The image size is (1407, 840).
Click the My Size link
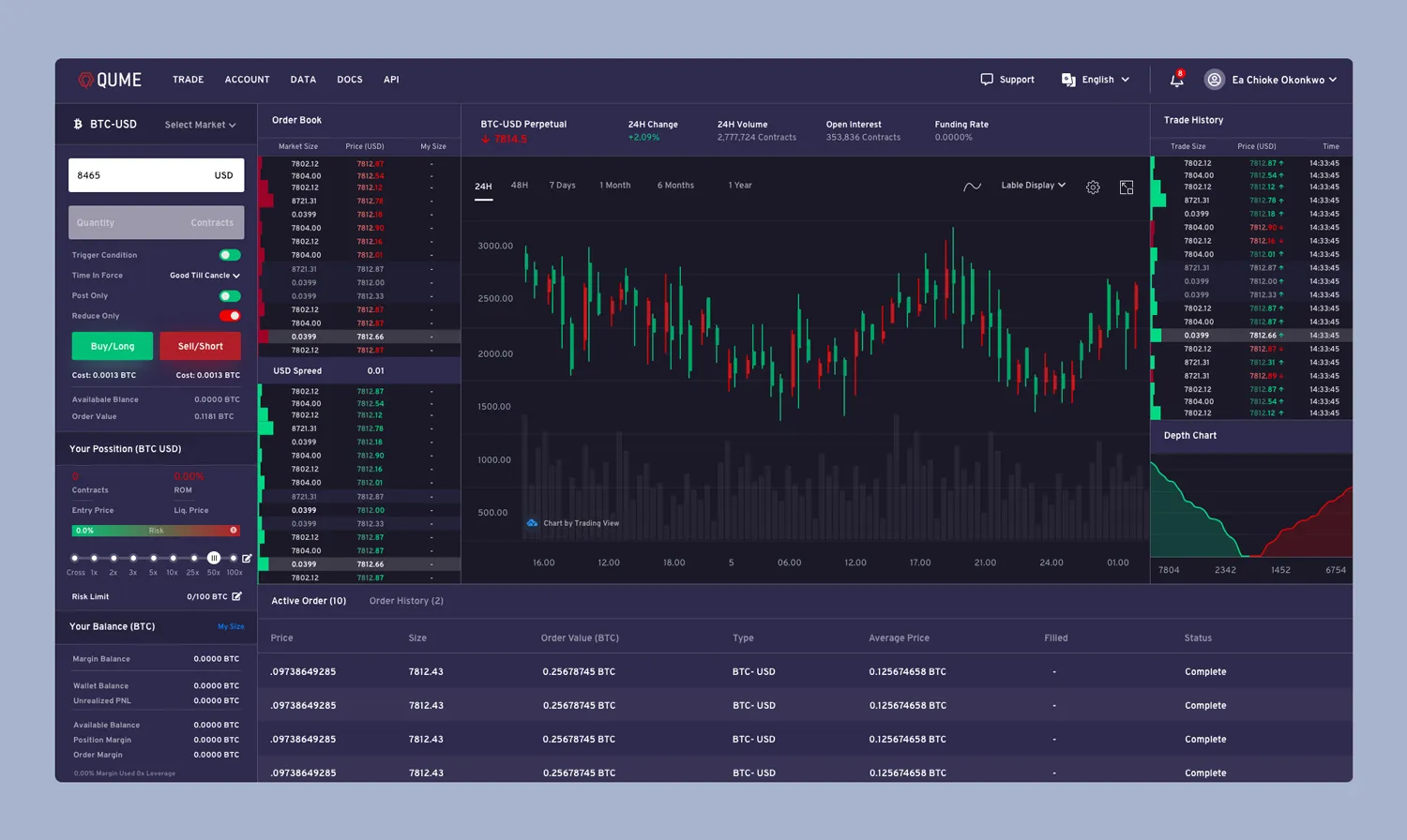coord(231,626)
